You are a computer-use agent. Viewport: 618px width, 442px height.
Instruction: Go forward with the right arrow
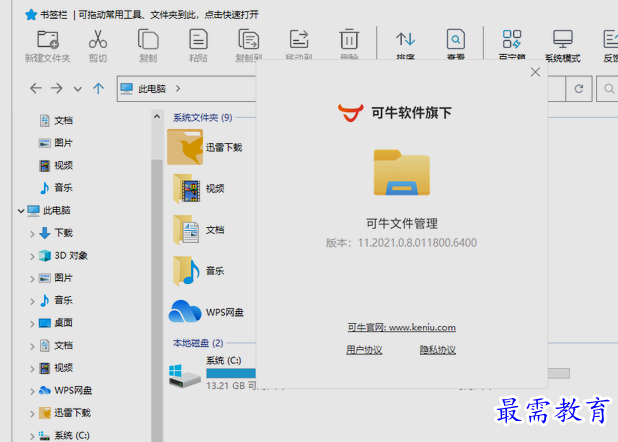tap(57, 88)
